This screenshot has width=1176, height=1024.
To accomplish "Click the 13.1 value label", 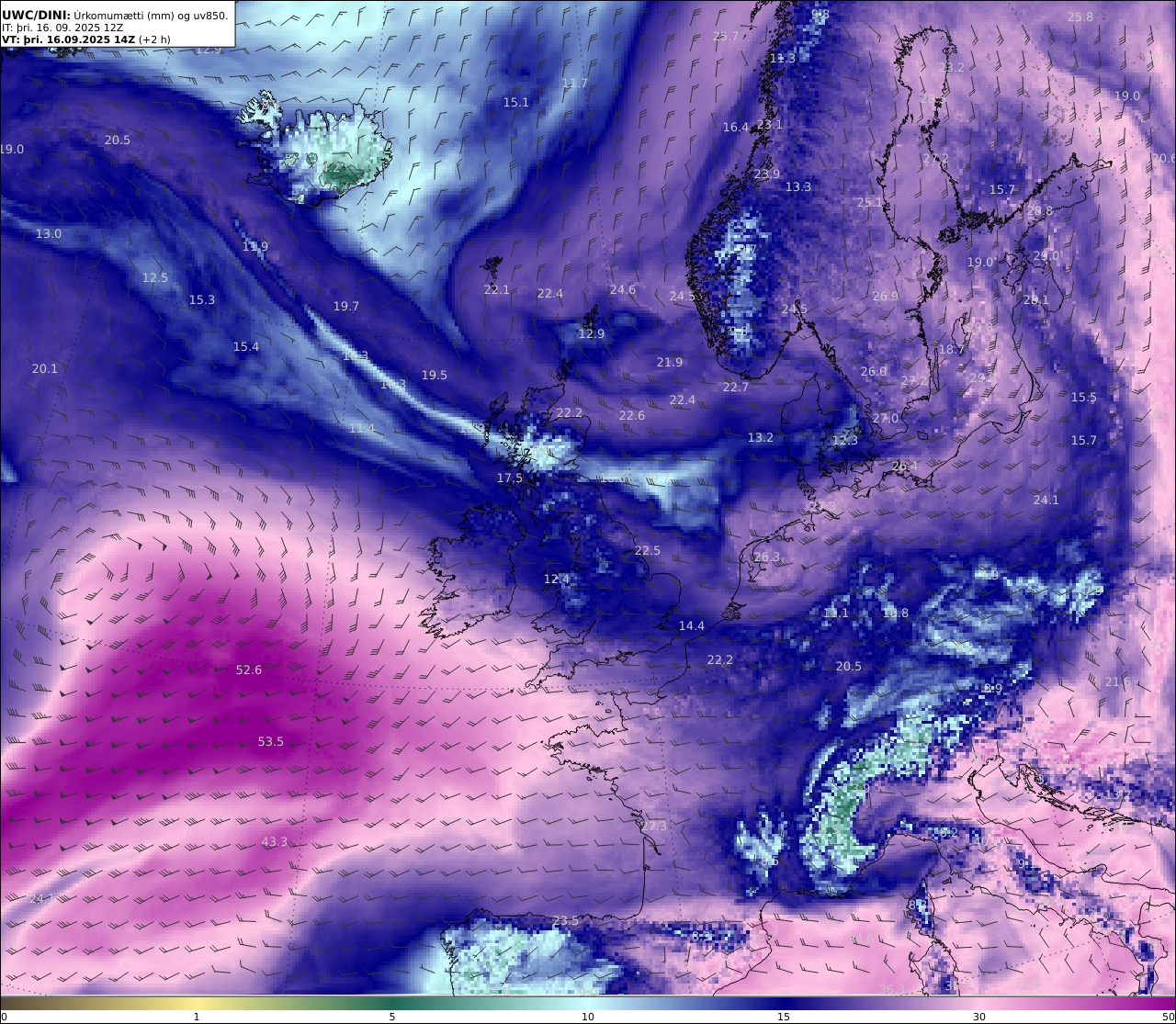I will pyautogui.click(x=836, y=613).
